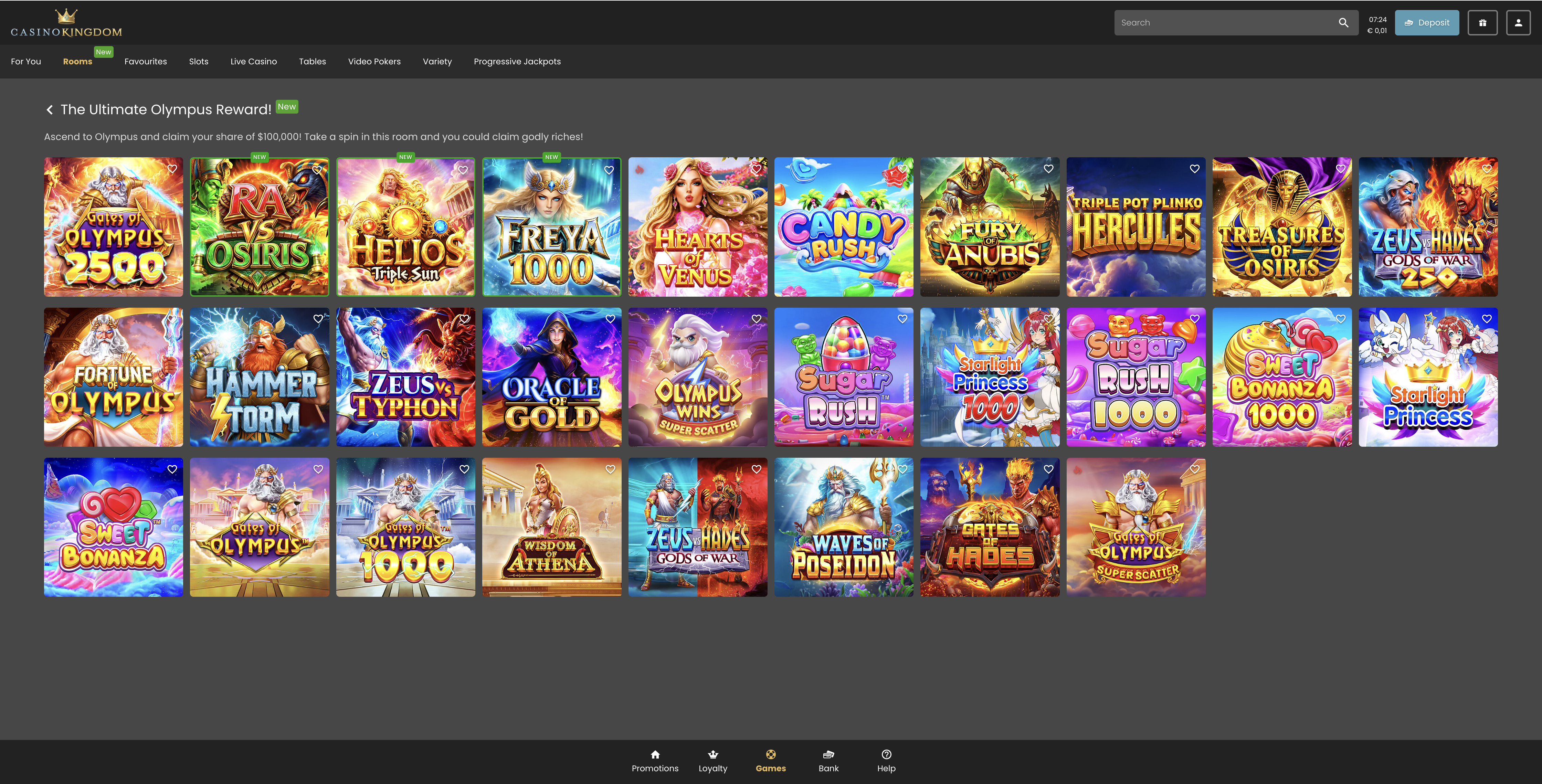This screenshot has height=784, width=1542.
Task: Favourite Freya 1000 with heart icon
Action: [609, 170]
